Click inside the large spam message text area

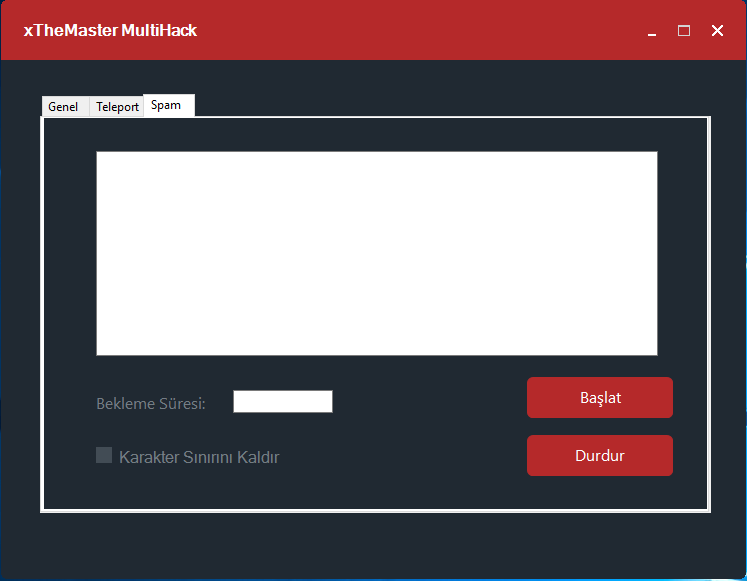pos(377,253)
